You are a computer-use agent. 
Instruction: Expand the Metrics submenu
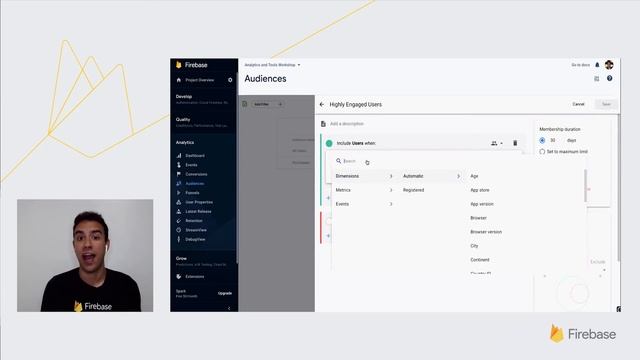coord(364,190)
